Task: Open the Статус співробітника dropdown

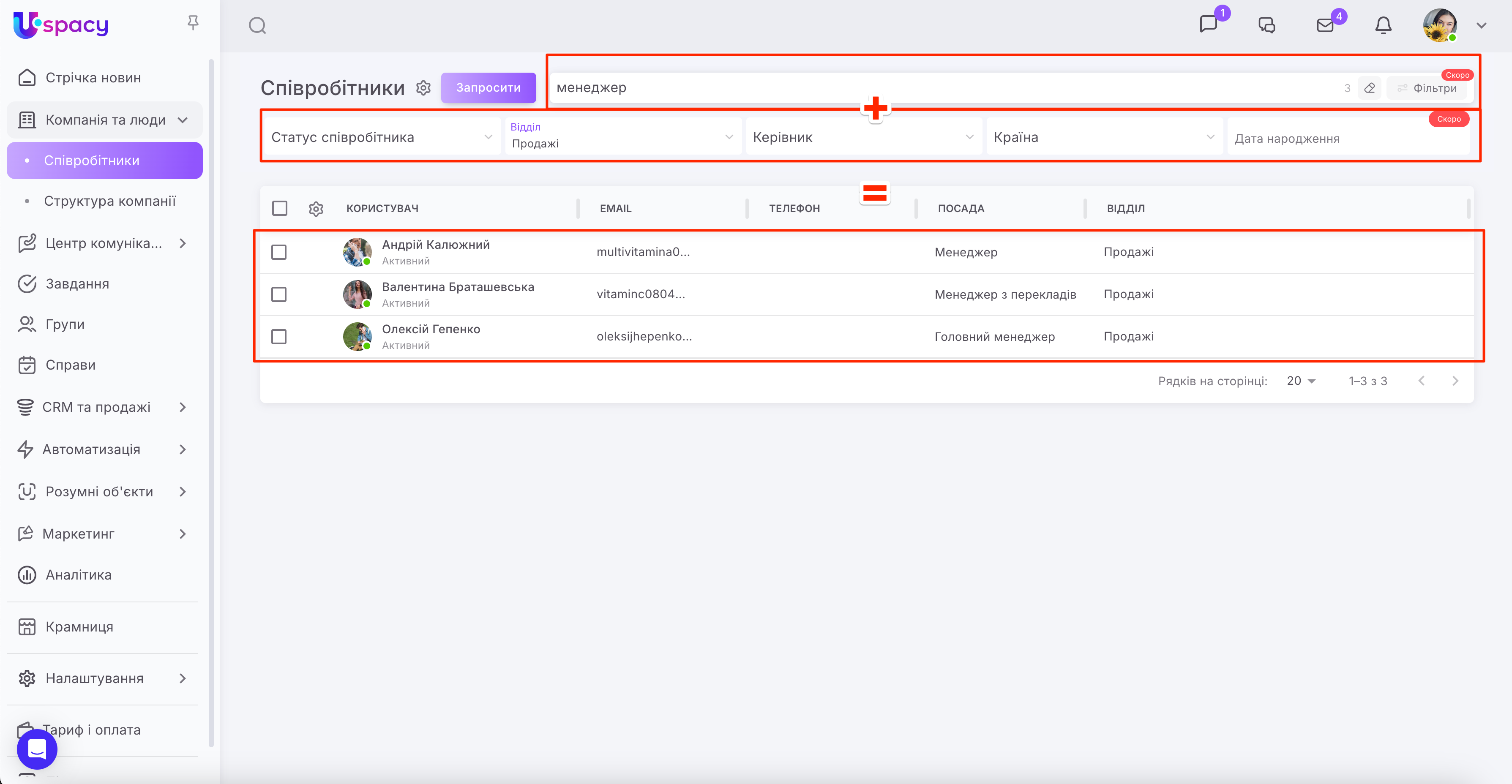Action: coord(382,137)
